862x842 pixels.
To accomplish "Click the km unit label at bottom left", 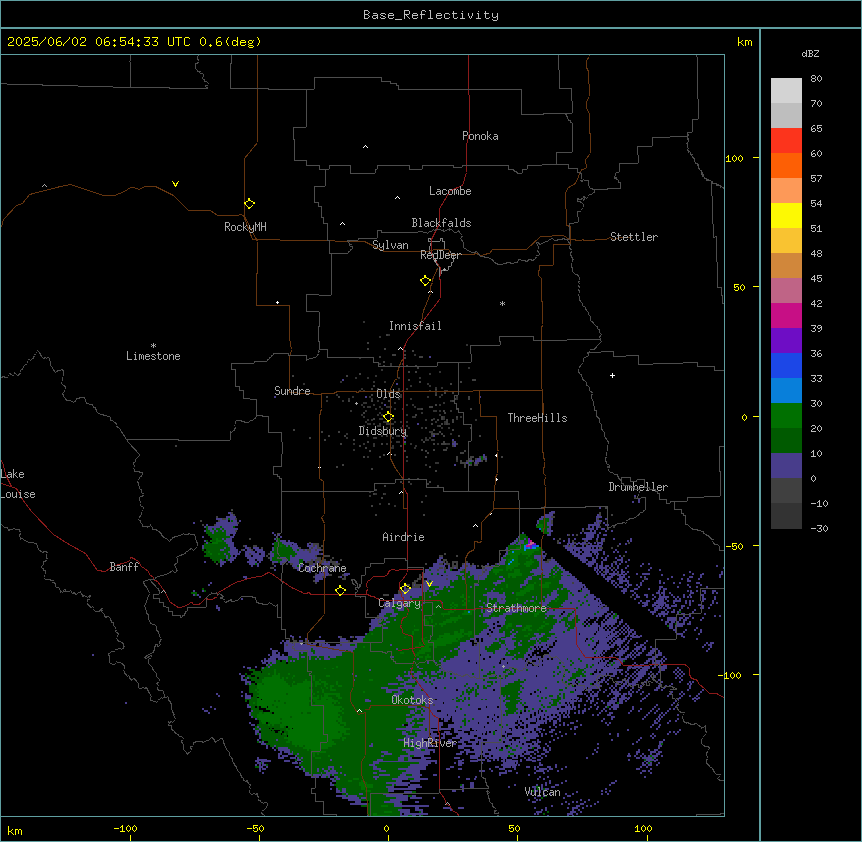I will (x=15, y=830).
